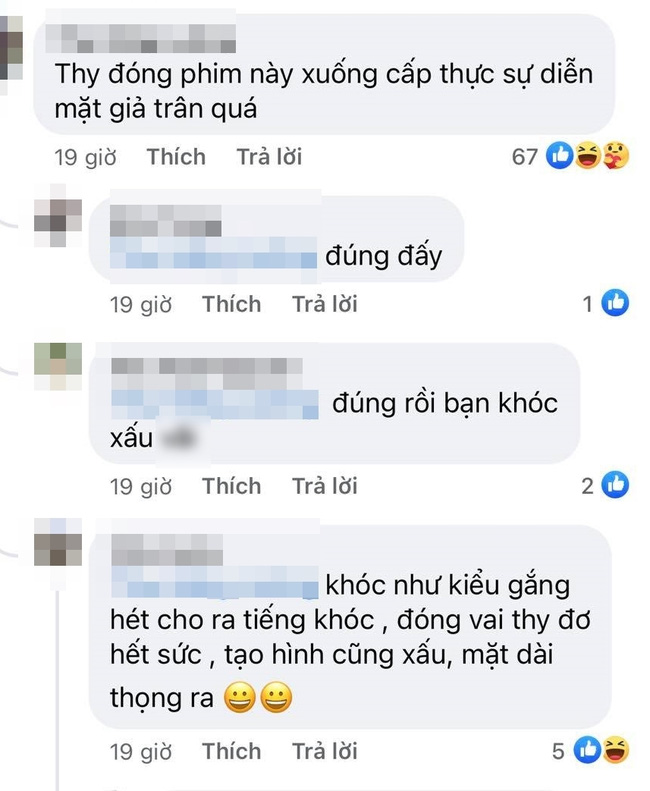650x791 pixels.
Task: Click the like icon next to count 2
Action: coord(616,485)
